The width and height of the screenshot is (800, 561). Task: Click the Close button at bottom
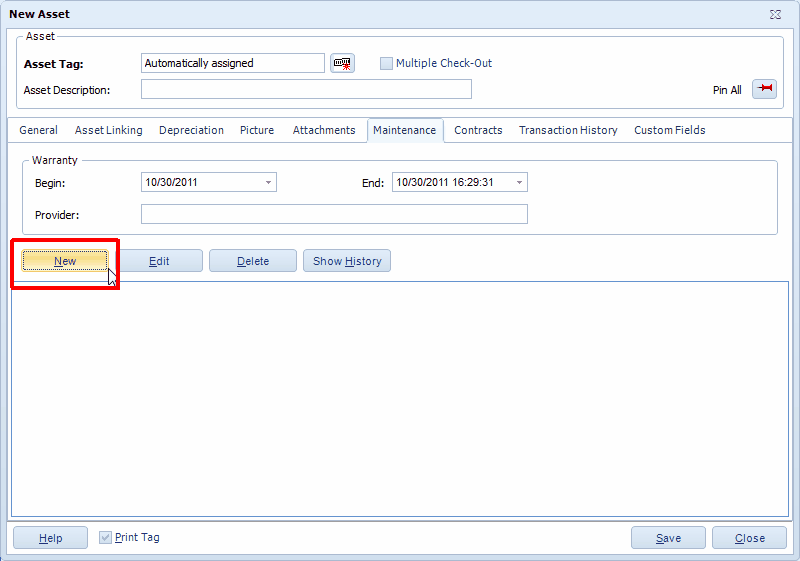point(749,538)
